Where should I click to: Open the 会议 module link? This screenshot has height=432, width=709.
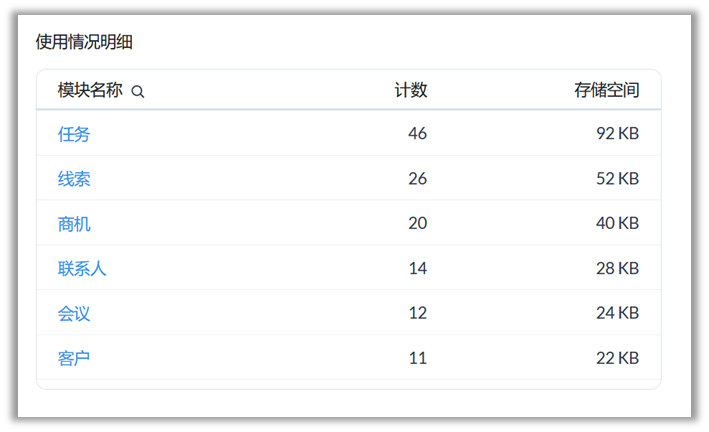coord(74,313)
